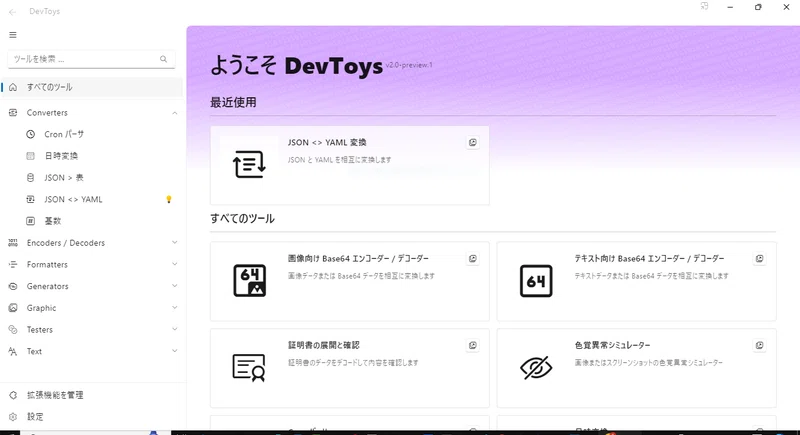Pop out 証明書の展開と確認 card window
The width and height of the screenshot is (800, 435).
(473, 345)
